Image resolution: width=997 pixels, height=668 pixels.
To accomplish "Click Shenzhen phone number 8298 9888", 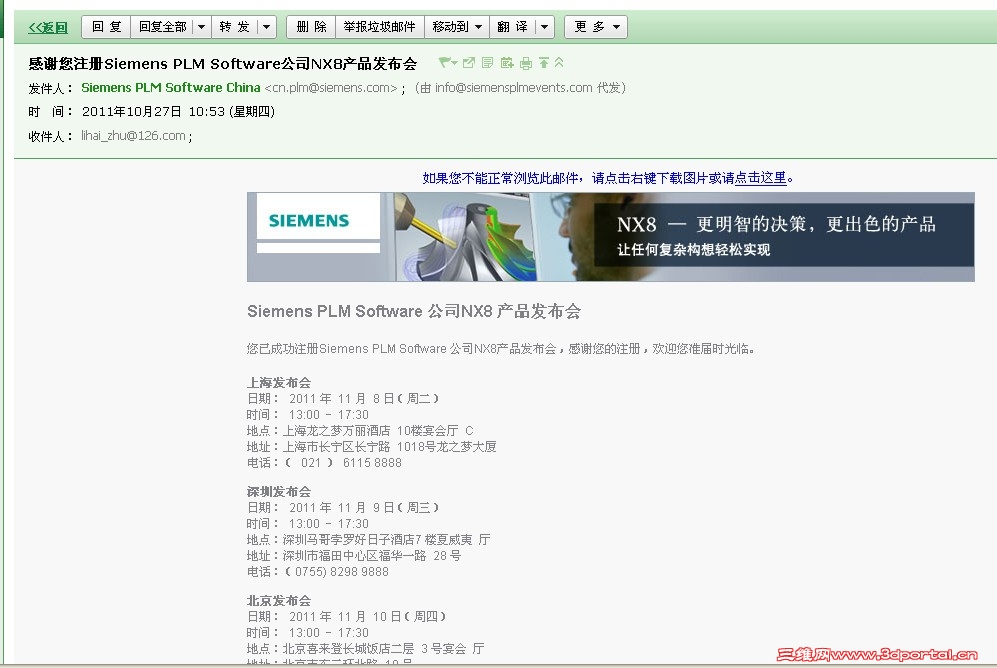I will click(359, 571).
